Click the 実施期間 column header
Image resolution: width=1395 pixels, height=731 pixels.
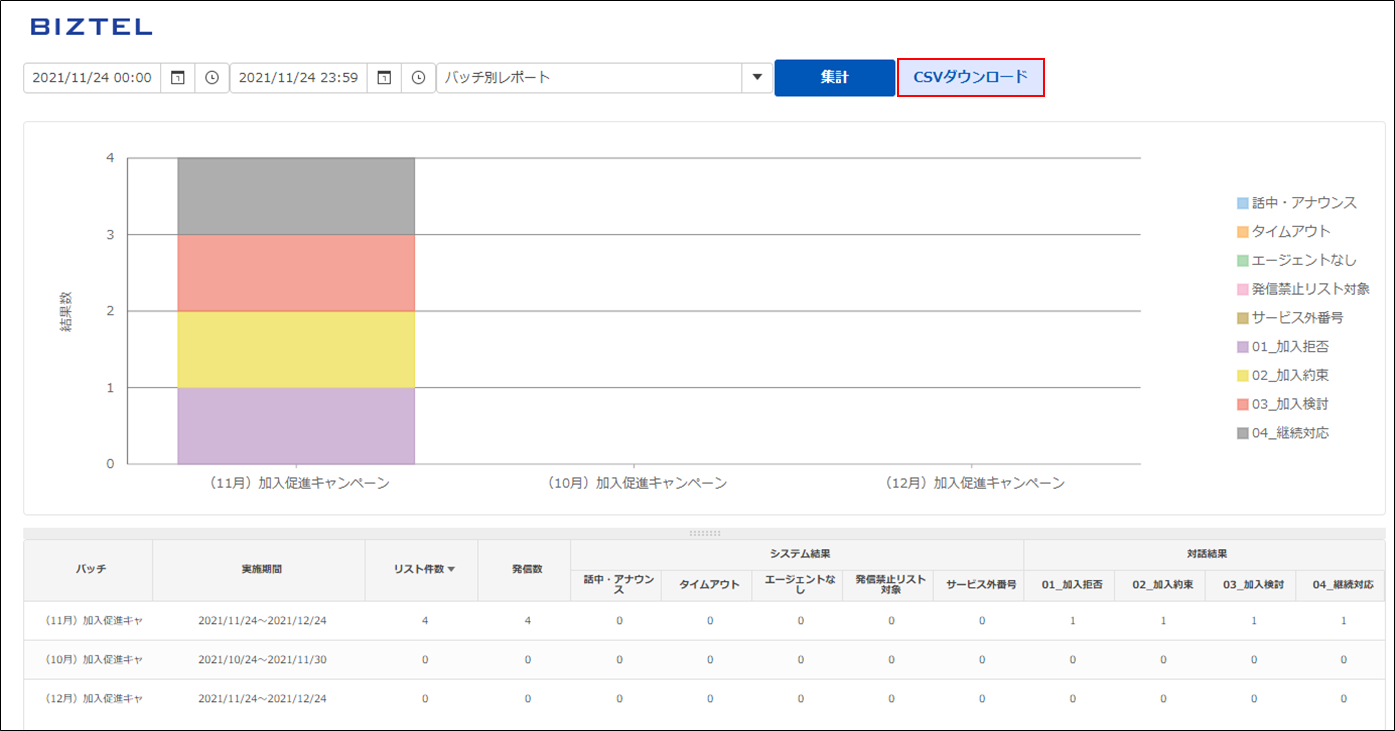point(259,570)
